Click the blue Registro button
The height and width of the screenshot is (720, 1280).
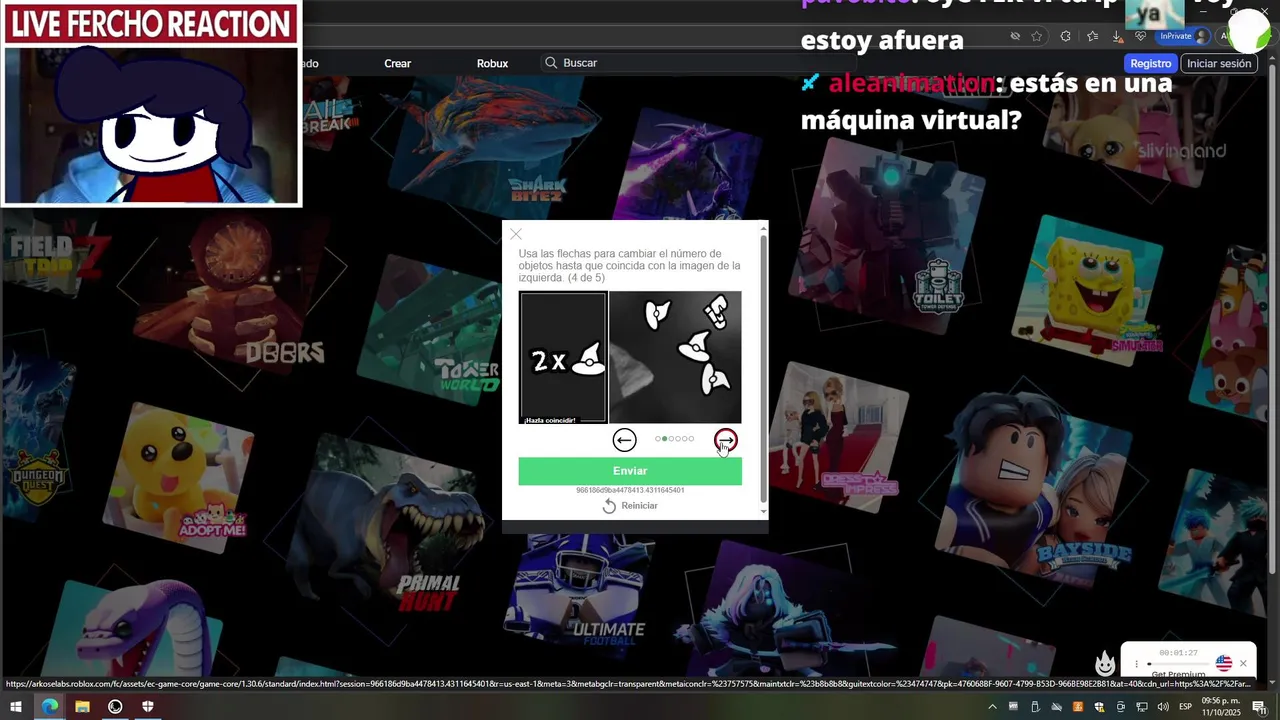1150,63
